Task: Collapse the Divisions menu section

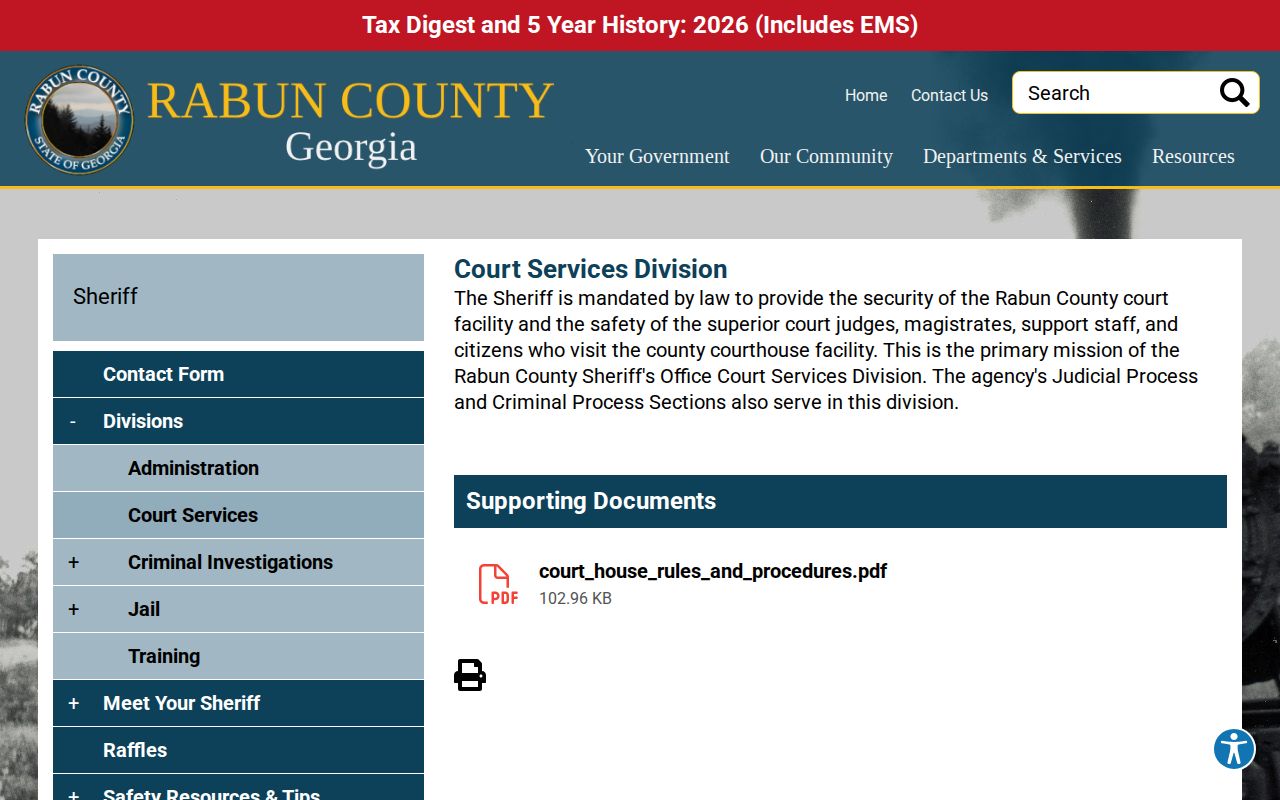Action: (x=73, y=422)
